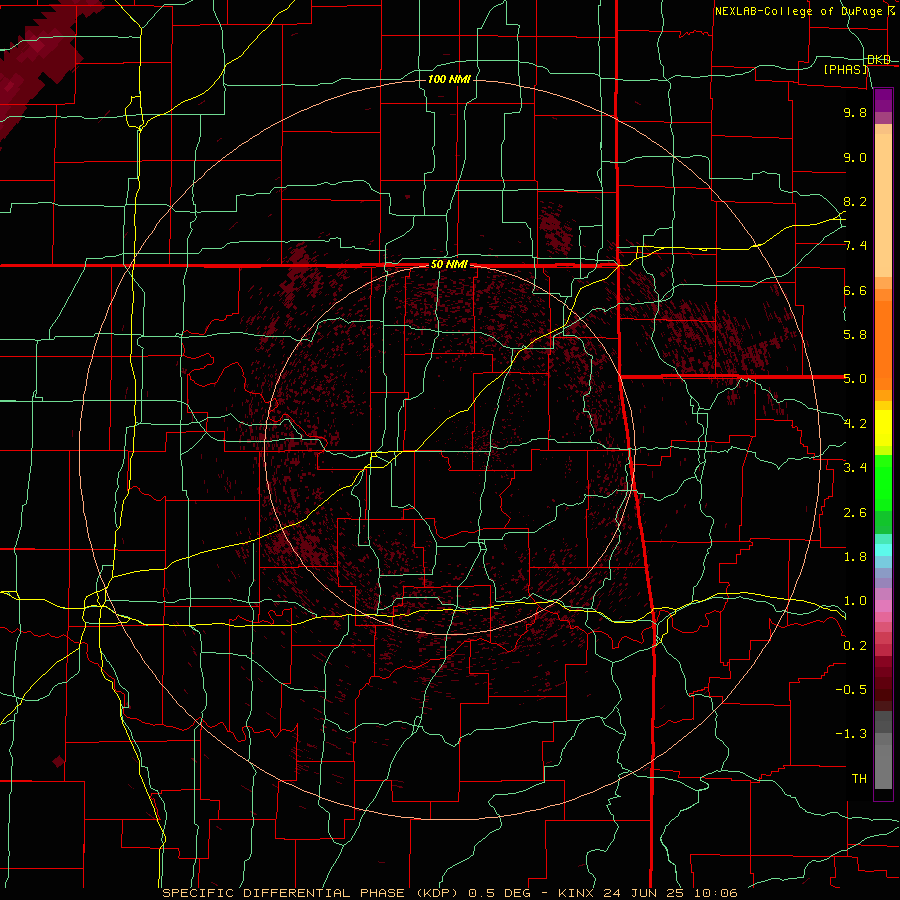The width and height of the screenshot is (900, 900).
Task: Click the 0.2 scale value
Action: [855, 646]
